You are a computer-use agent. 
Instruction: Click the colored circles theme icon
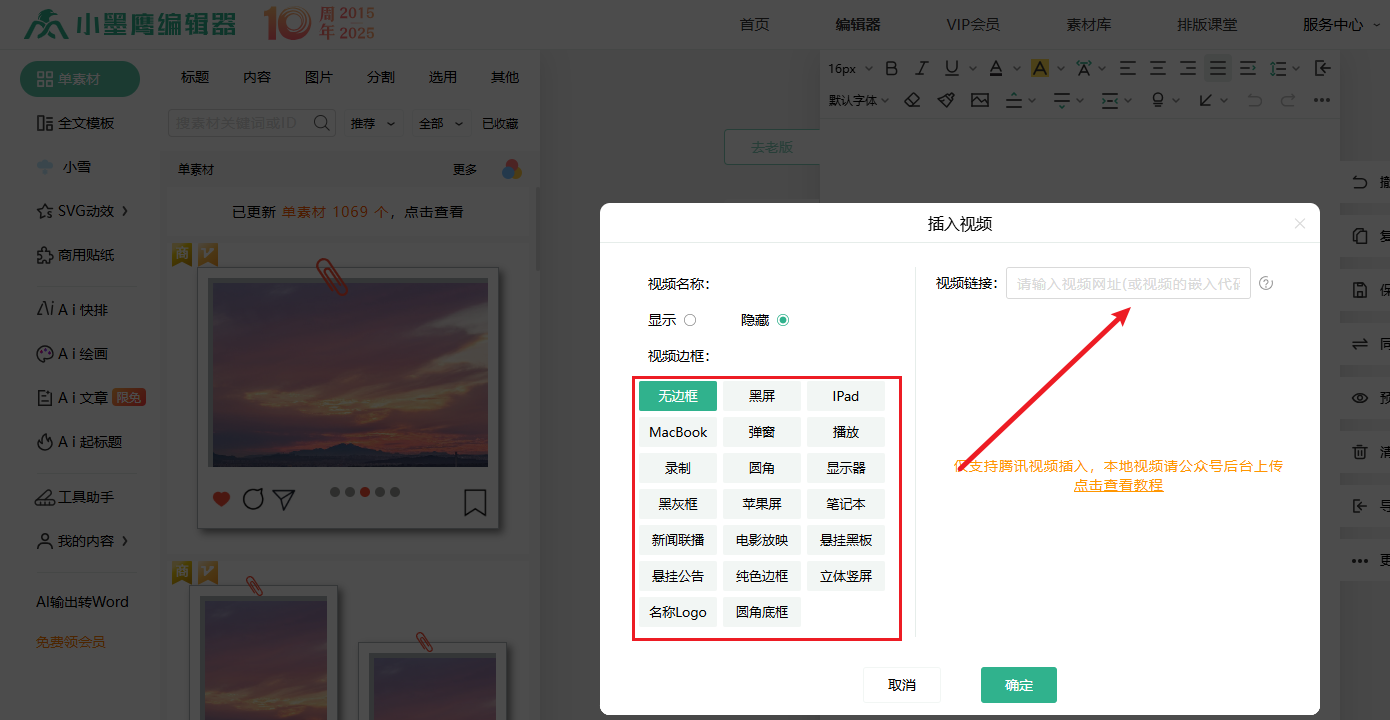(512, 169)
